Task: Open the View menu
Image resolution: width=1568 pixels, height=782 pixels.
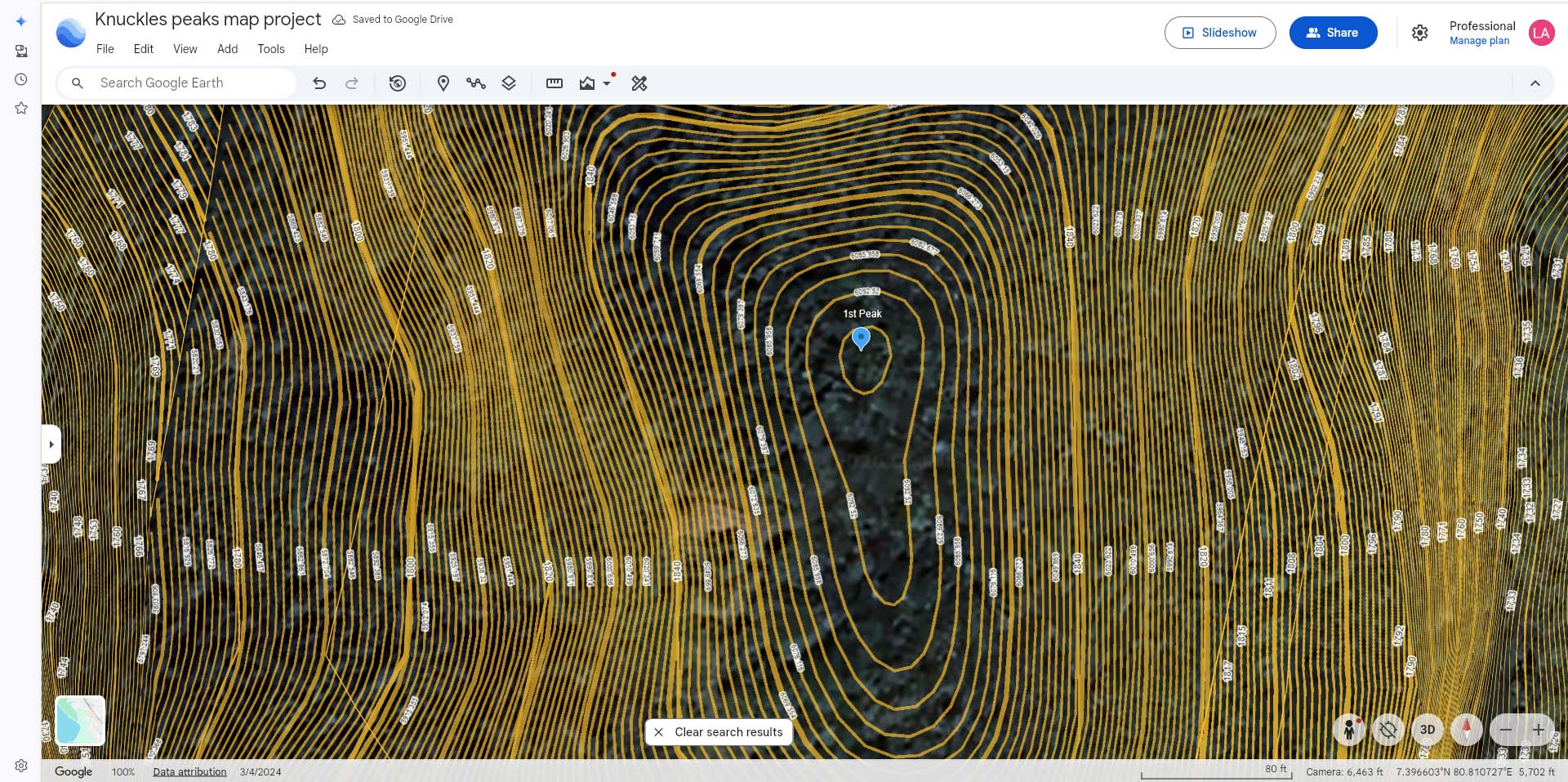Action: pos(185,49)
